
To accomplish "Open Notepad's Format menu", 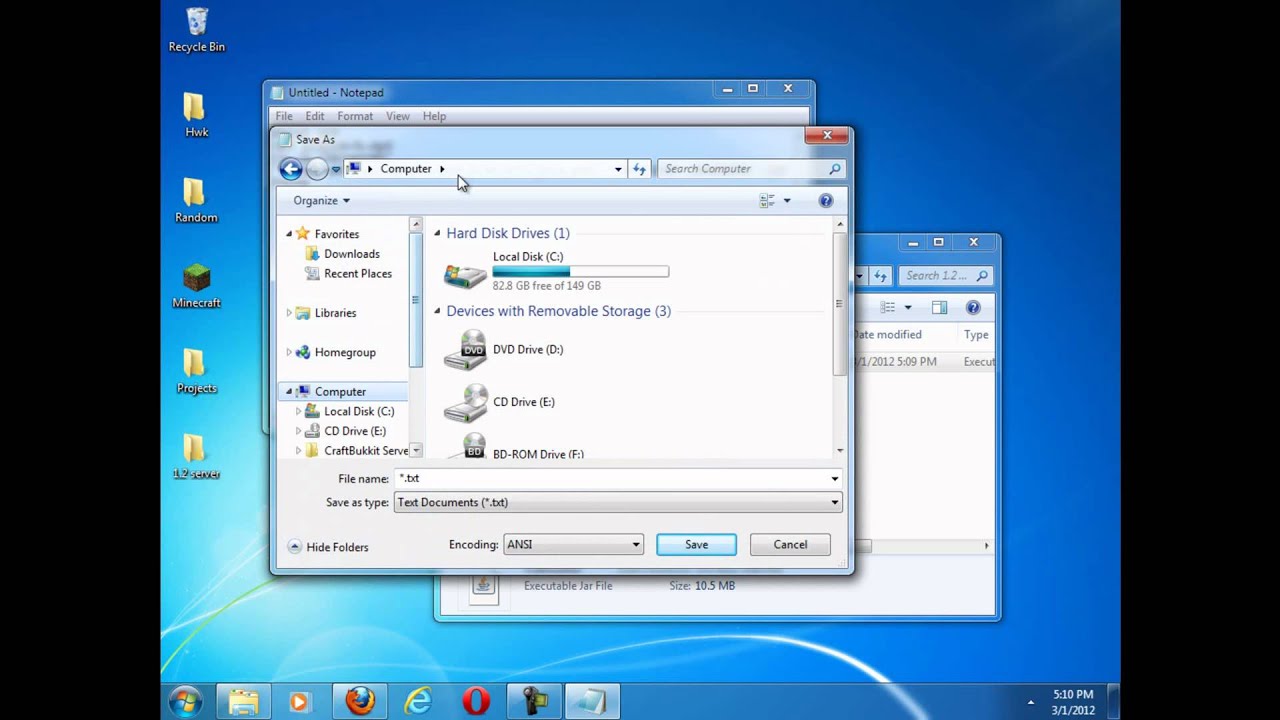I will [355, 116].
